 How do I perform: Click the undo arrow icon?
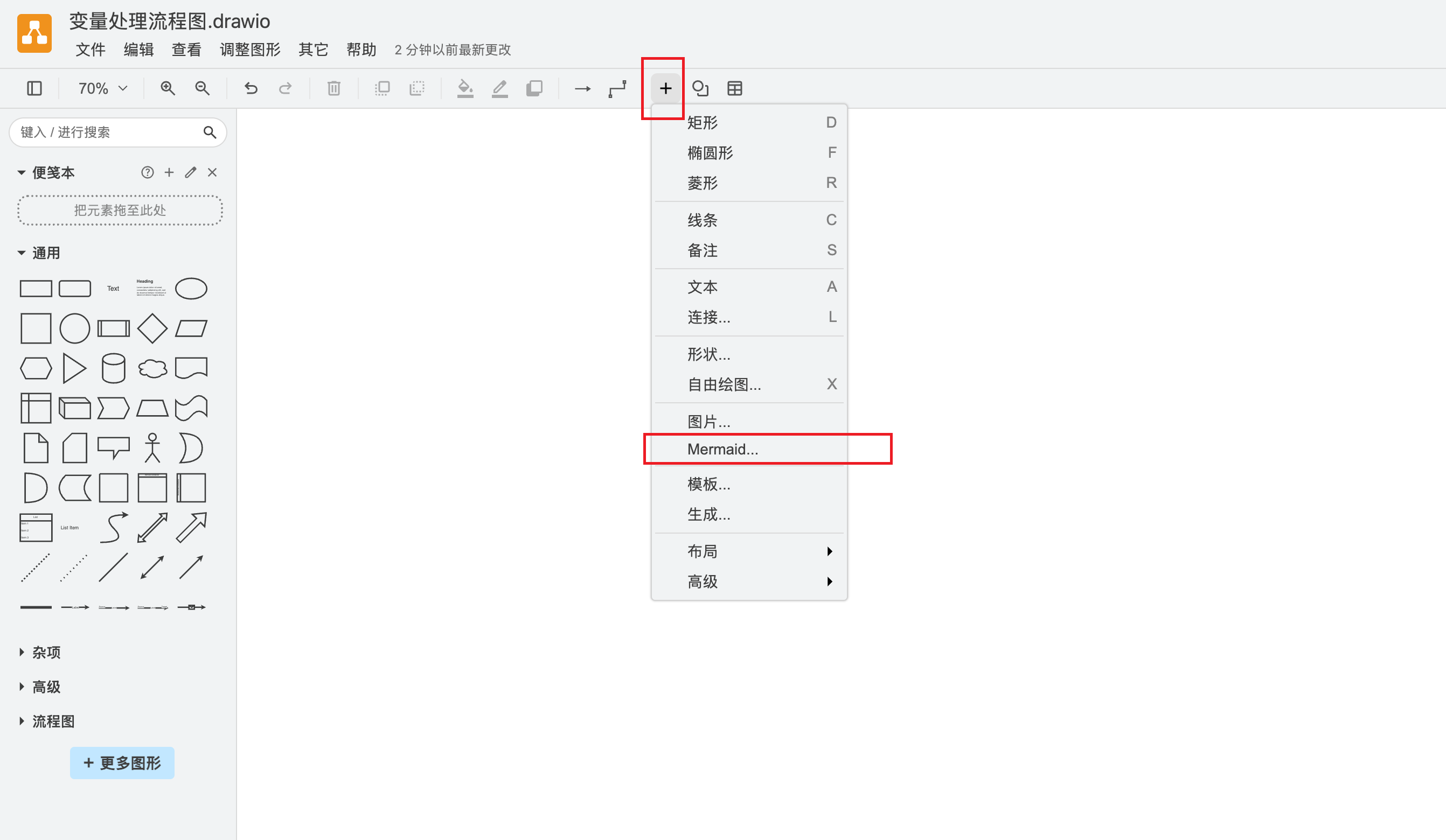click(251, 88)
